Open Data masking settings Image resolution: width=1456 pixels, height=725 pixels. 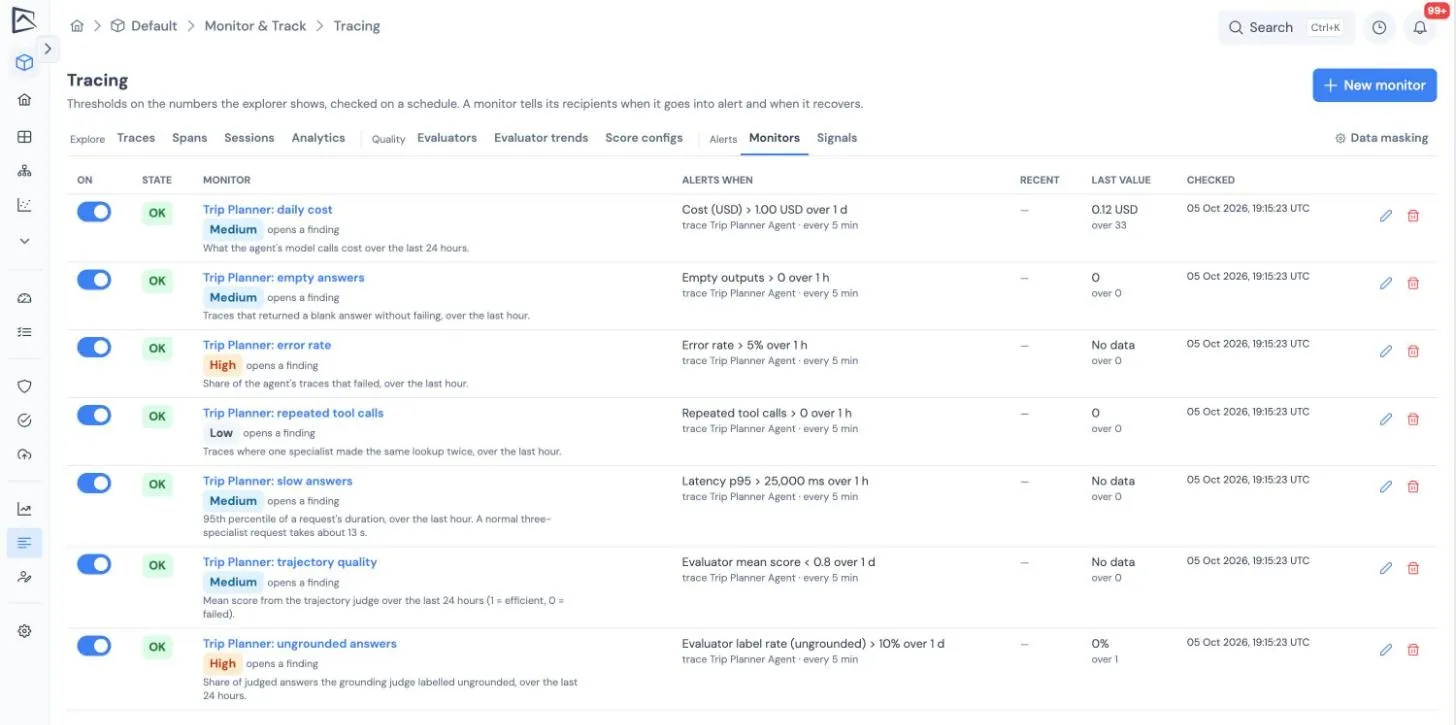coord(1382,138)
